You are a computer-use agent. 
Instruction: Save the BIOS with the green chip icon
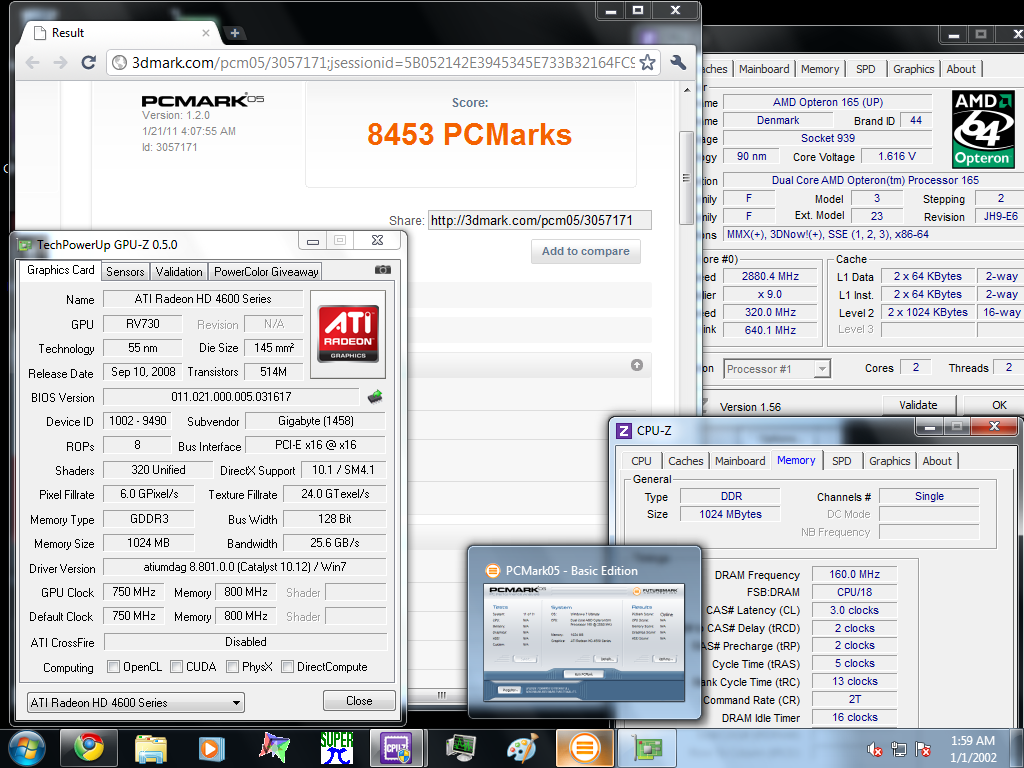[375, 396]
